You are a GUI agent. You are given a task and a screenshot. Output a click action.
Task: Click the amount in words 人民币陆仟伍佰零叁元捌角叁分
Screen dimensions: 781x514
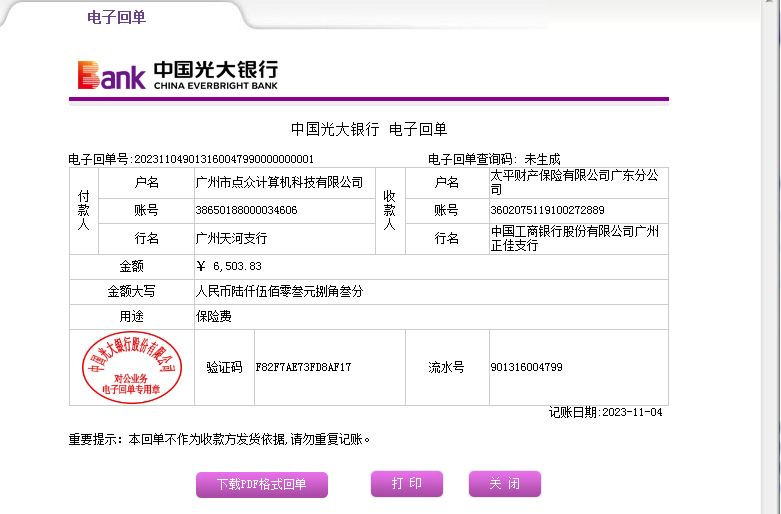tap(279, 292)
